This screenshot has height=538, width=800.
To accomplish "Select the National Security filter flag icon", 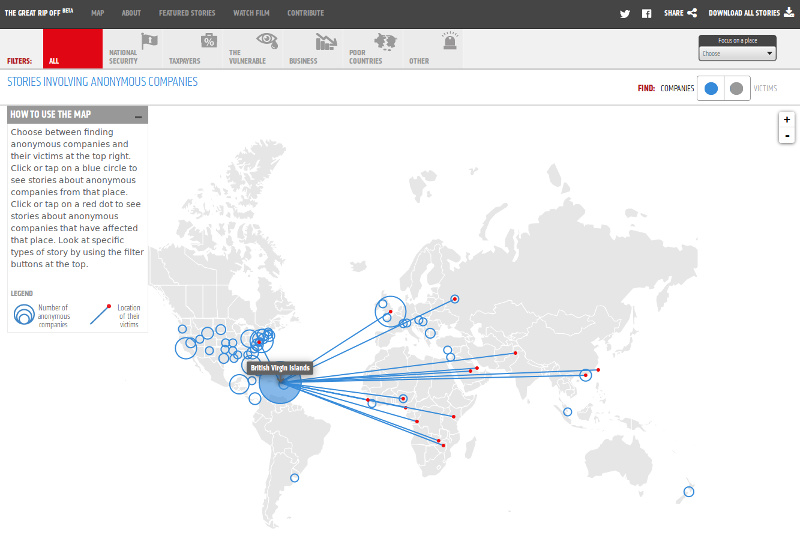I will pos(149,40).
